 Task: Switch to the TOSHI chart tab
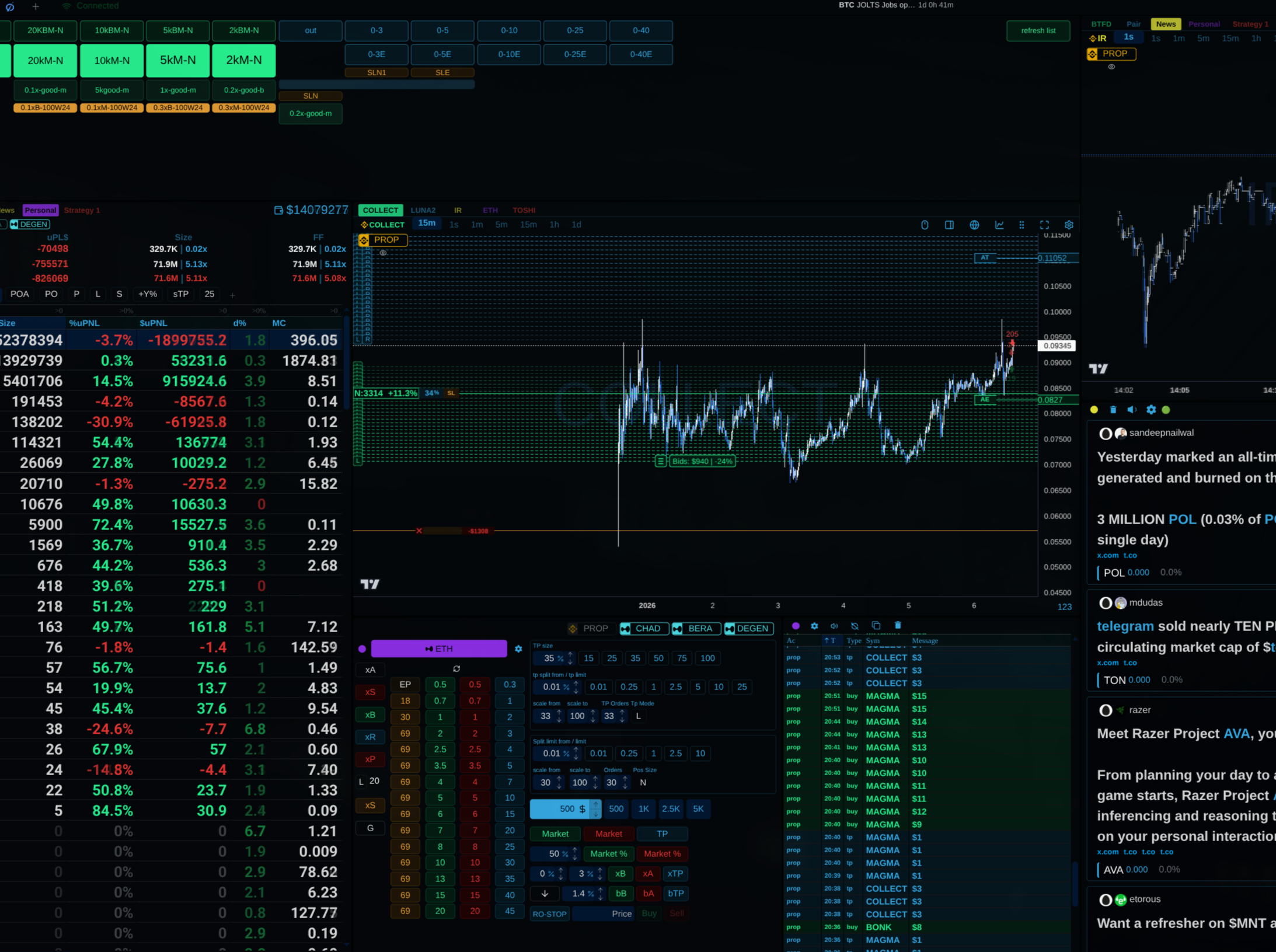coord(524,210)
